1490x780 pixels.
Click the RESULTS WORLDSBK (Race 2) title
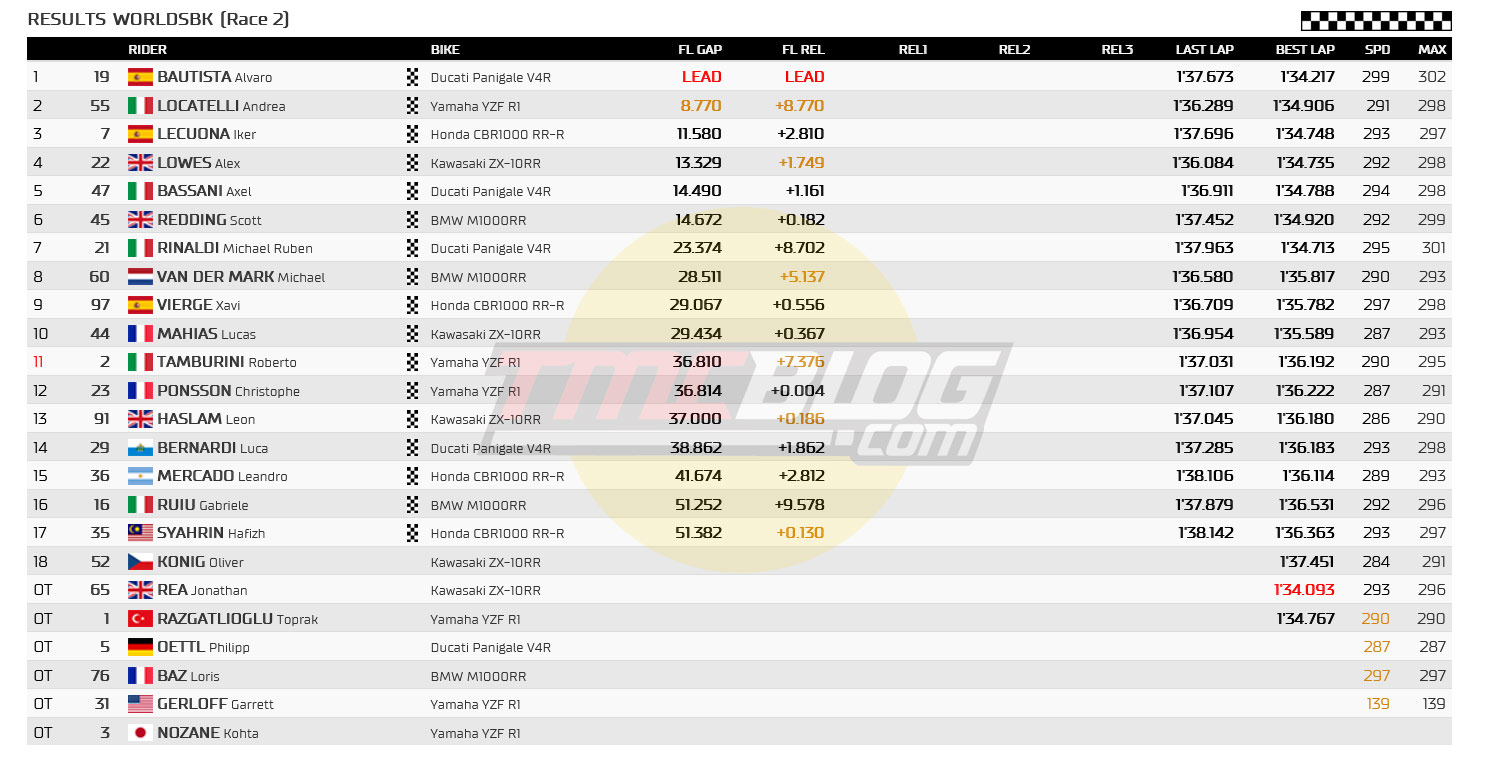[158, 19]
